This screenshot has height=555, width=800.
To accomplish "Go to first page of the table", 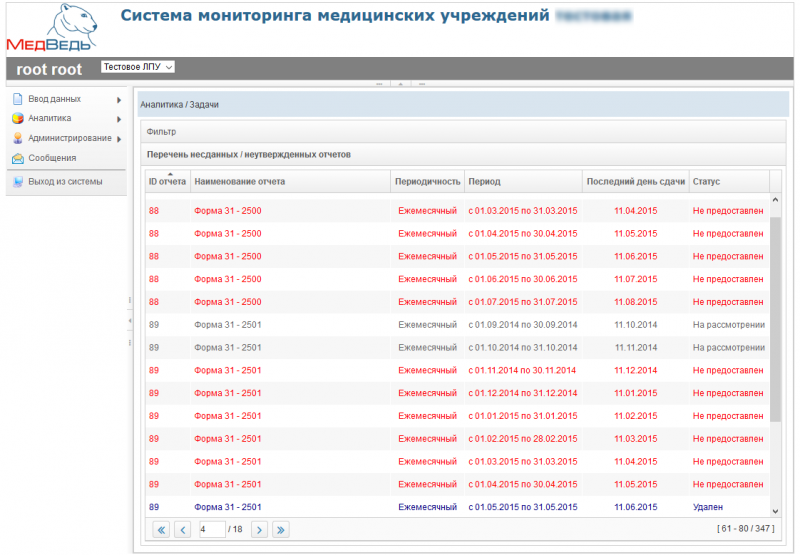I will point(161,529).
